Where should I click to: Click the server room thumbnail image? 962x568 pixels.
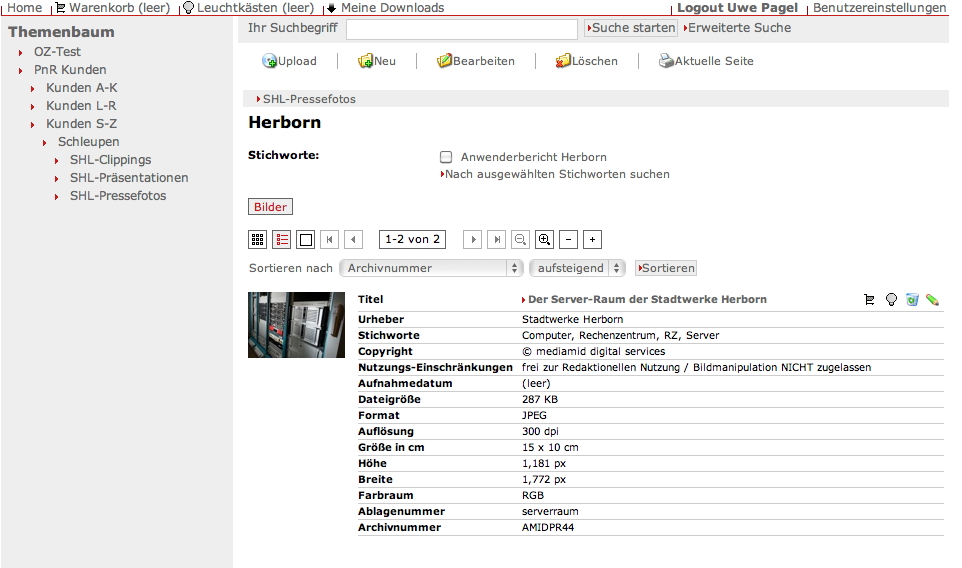[296, 325]
